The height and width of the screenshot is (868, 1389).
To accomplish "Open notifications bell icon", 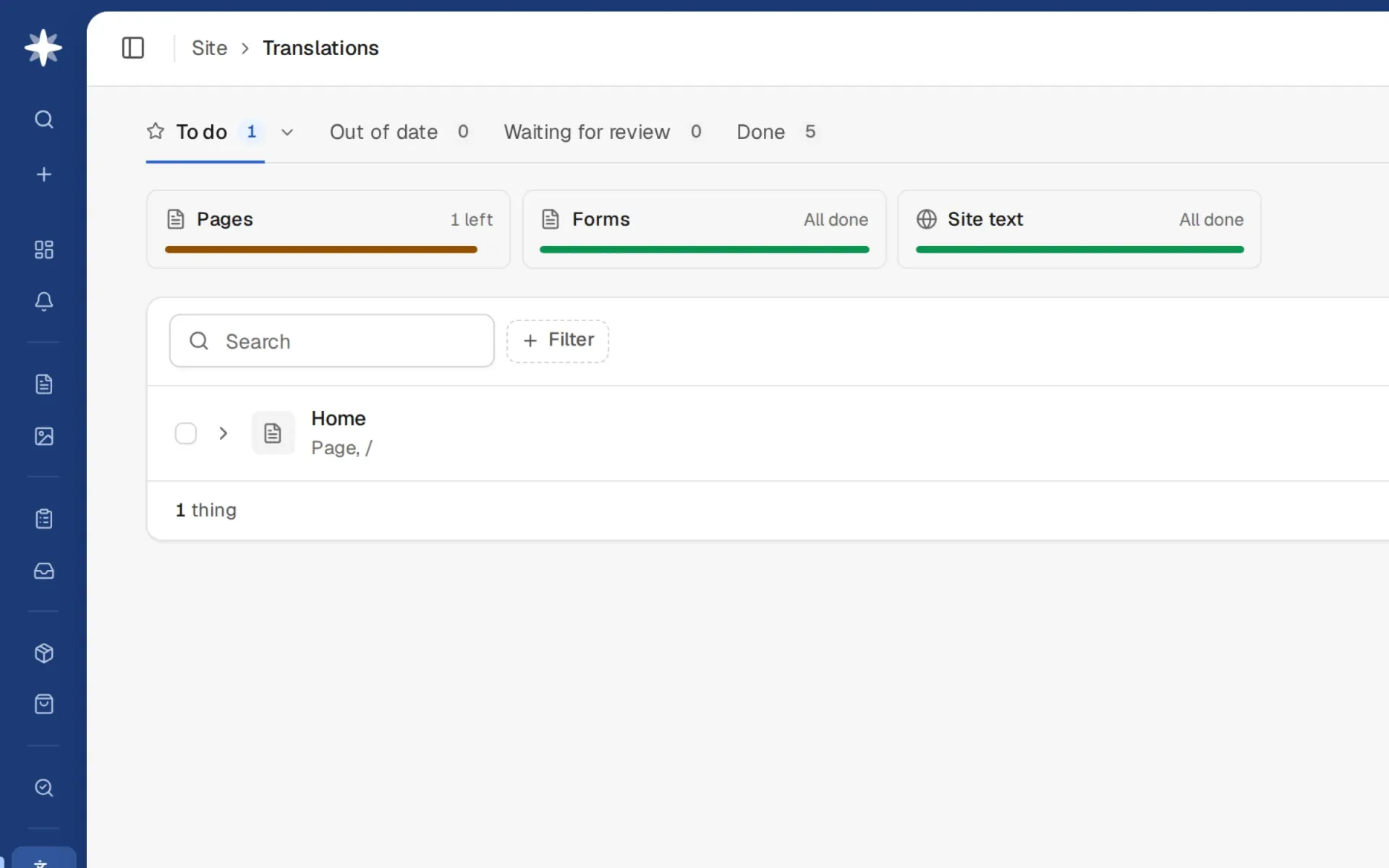I will click(44, 302).
